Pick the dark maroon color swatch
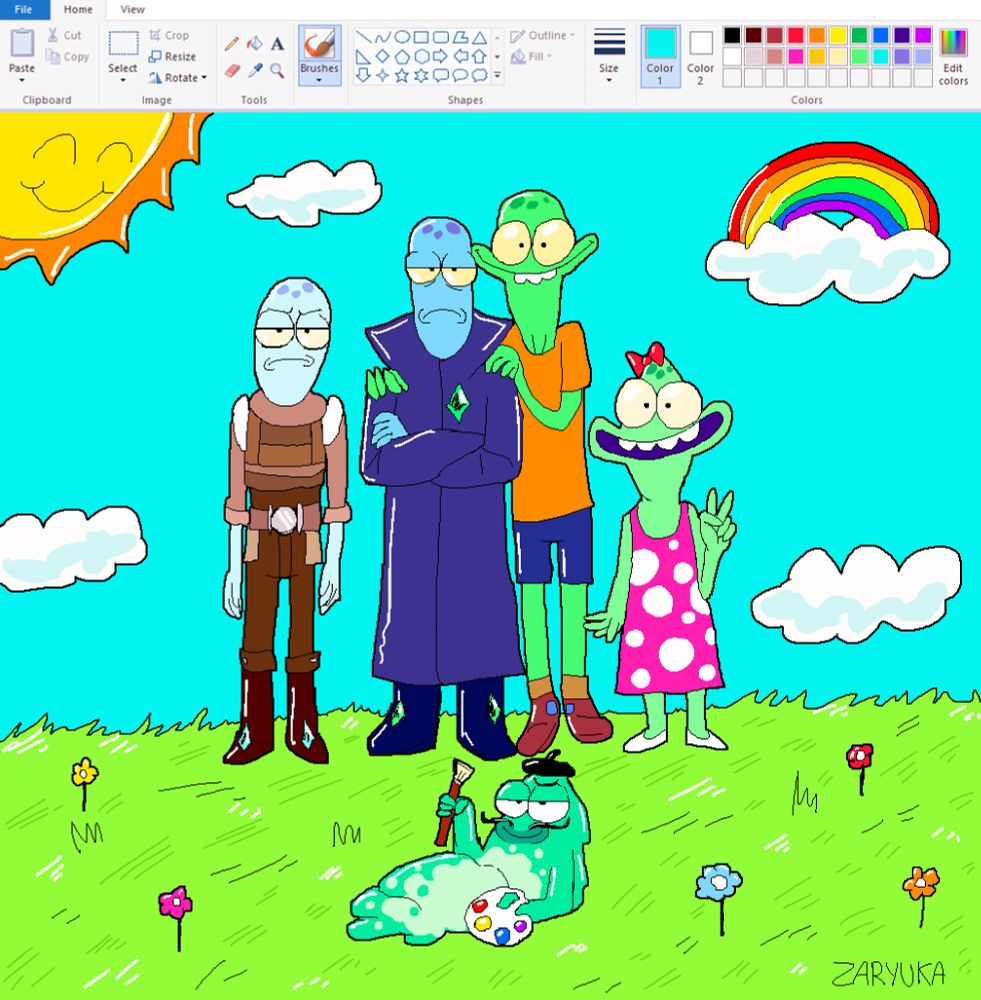Image resolution: width=981 pixels, height=1000 pixels. [x=753, y=35]
